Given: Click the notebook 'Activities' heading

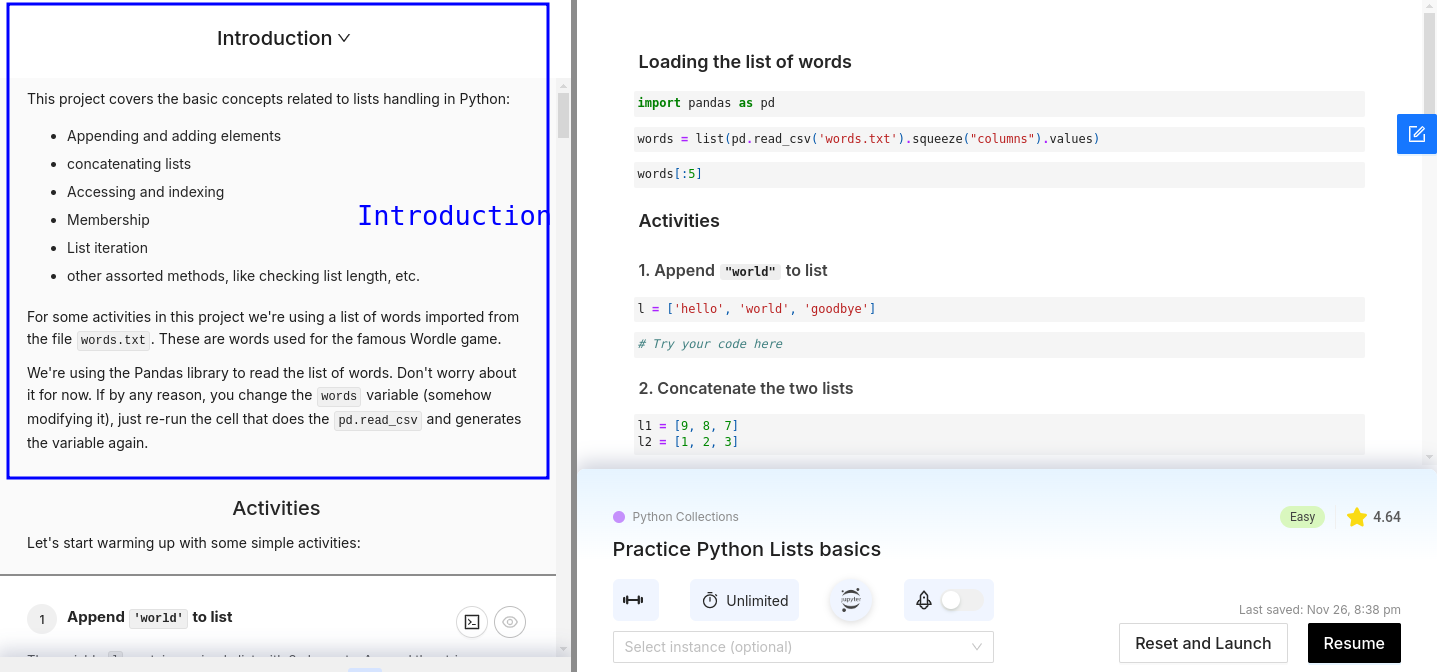Looking at the screenshot, I should (679, 221).
